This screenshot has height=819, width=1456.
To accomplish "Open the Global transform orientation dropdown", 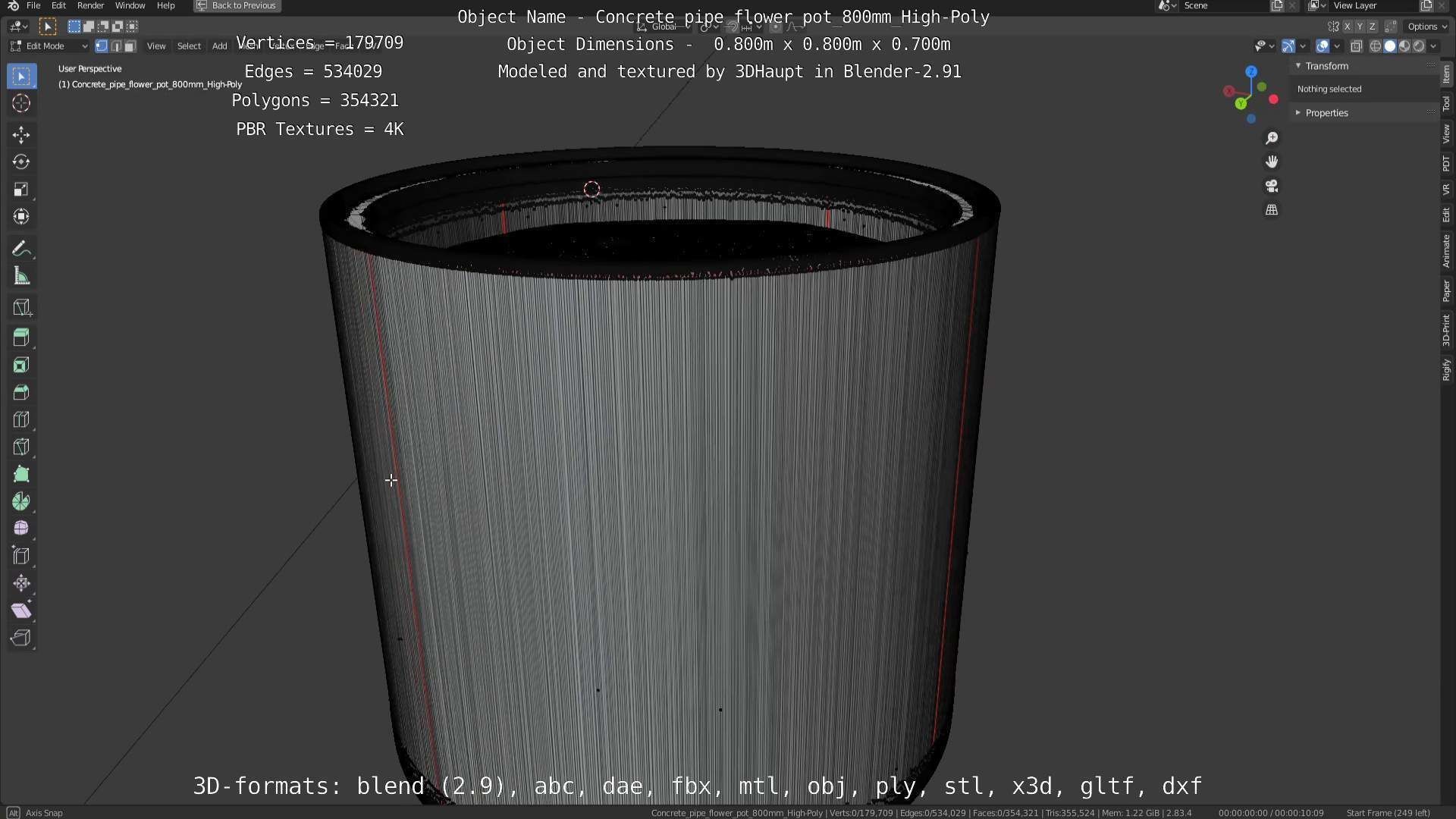I will (664, 27).
